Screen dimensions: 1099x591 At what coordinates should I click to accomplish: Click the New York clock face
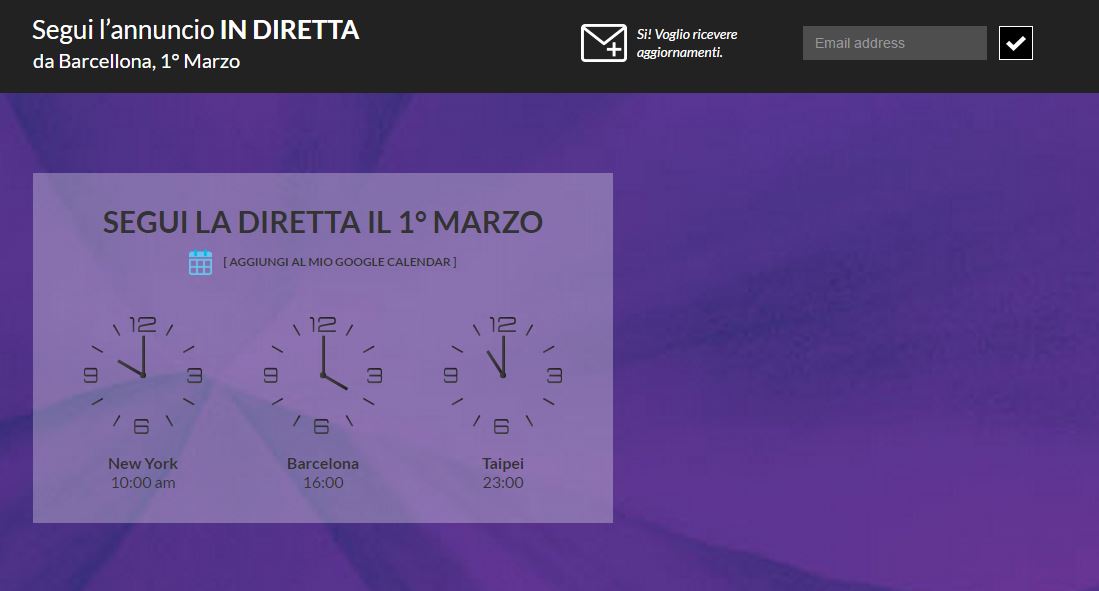tap(142, 375)
